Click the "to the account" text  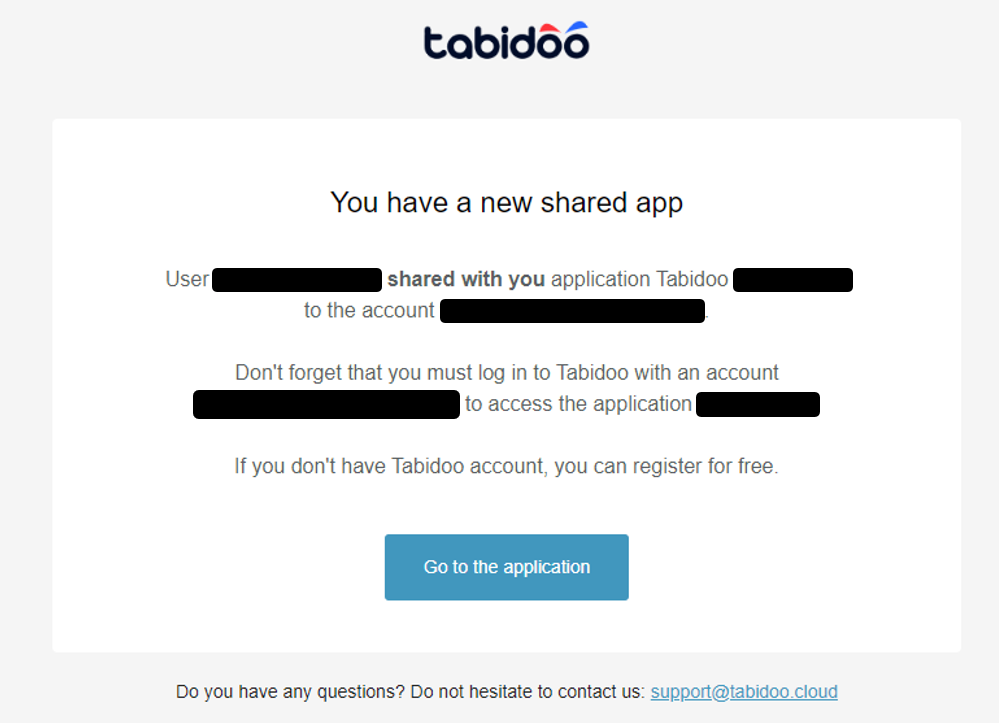pos(369,311)
